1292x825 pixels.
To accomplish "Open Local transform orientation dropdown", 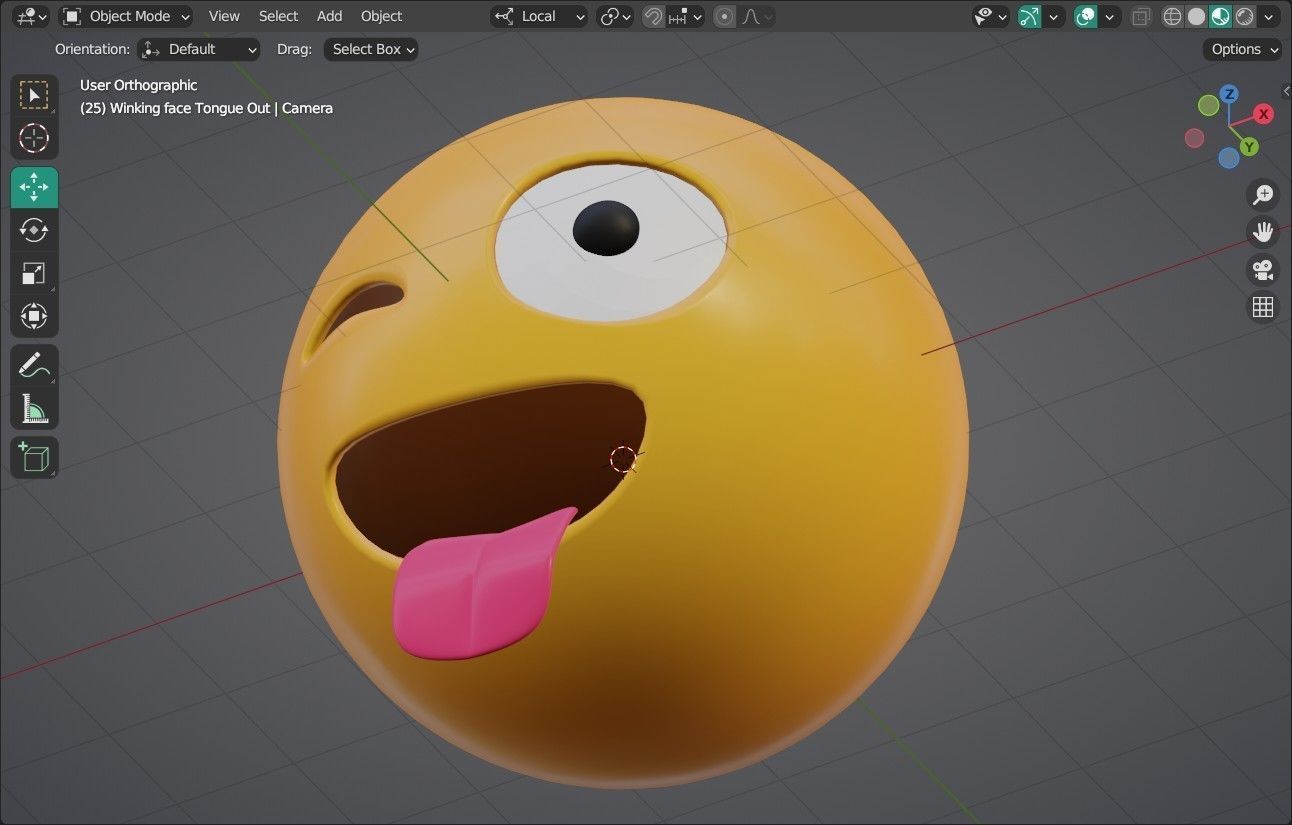I will pos(539,16).
